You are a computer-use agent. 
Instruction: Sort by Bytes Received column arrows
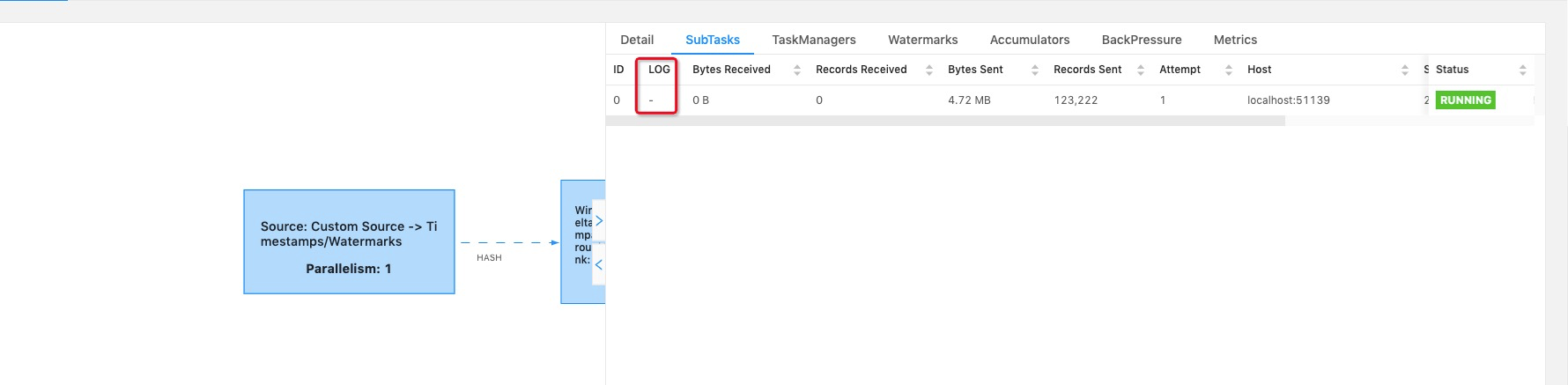pos(797,70)
